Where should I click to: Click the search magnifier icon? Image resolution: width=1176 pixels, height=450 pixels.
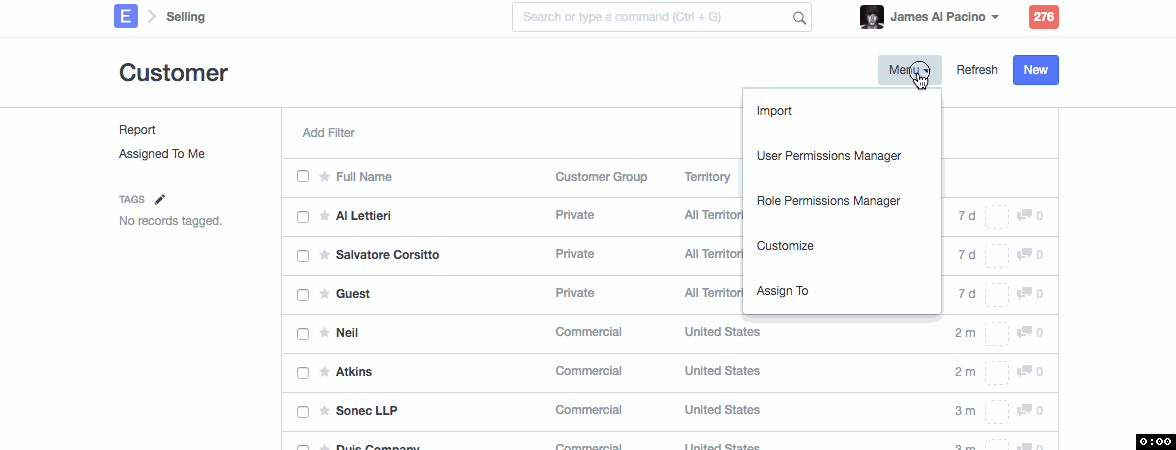[799, 17]
